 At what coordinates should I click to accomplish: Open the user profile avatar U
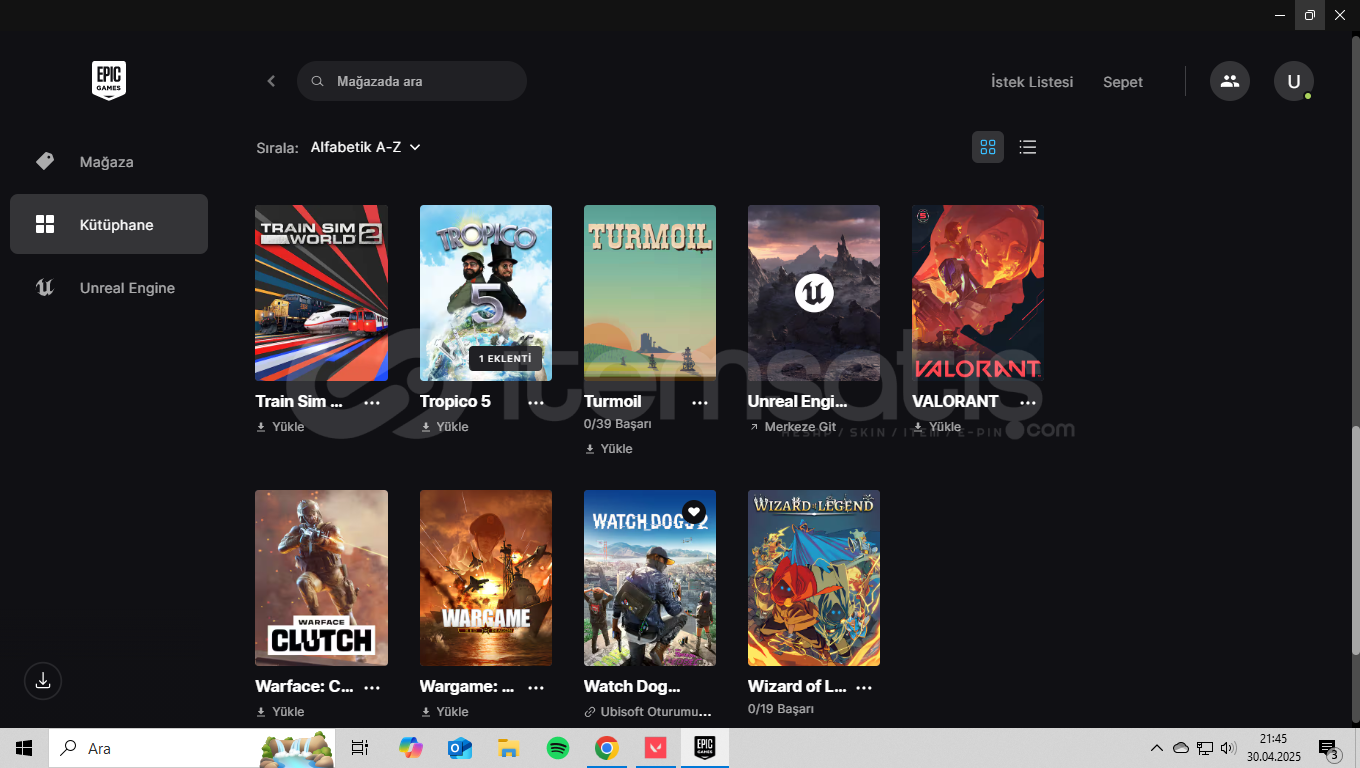(x=1293, y=81)
